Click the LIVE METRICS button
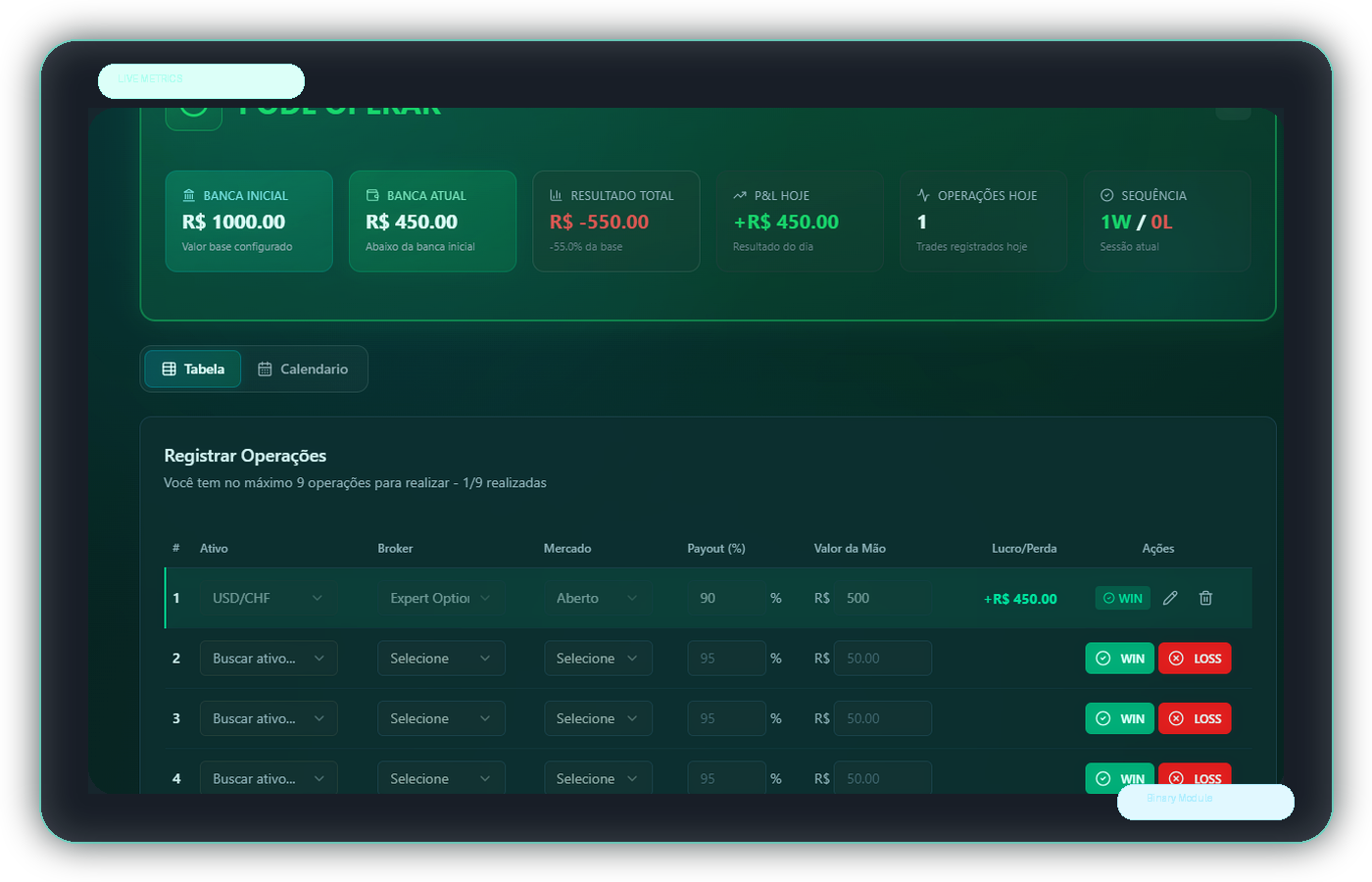 click(201, 80)
